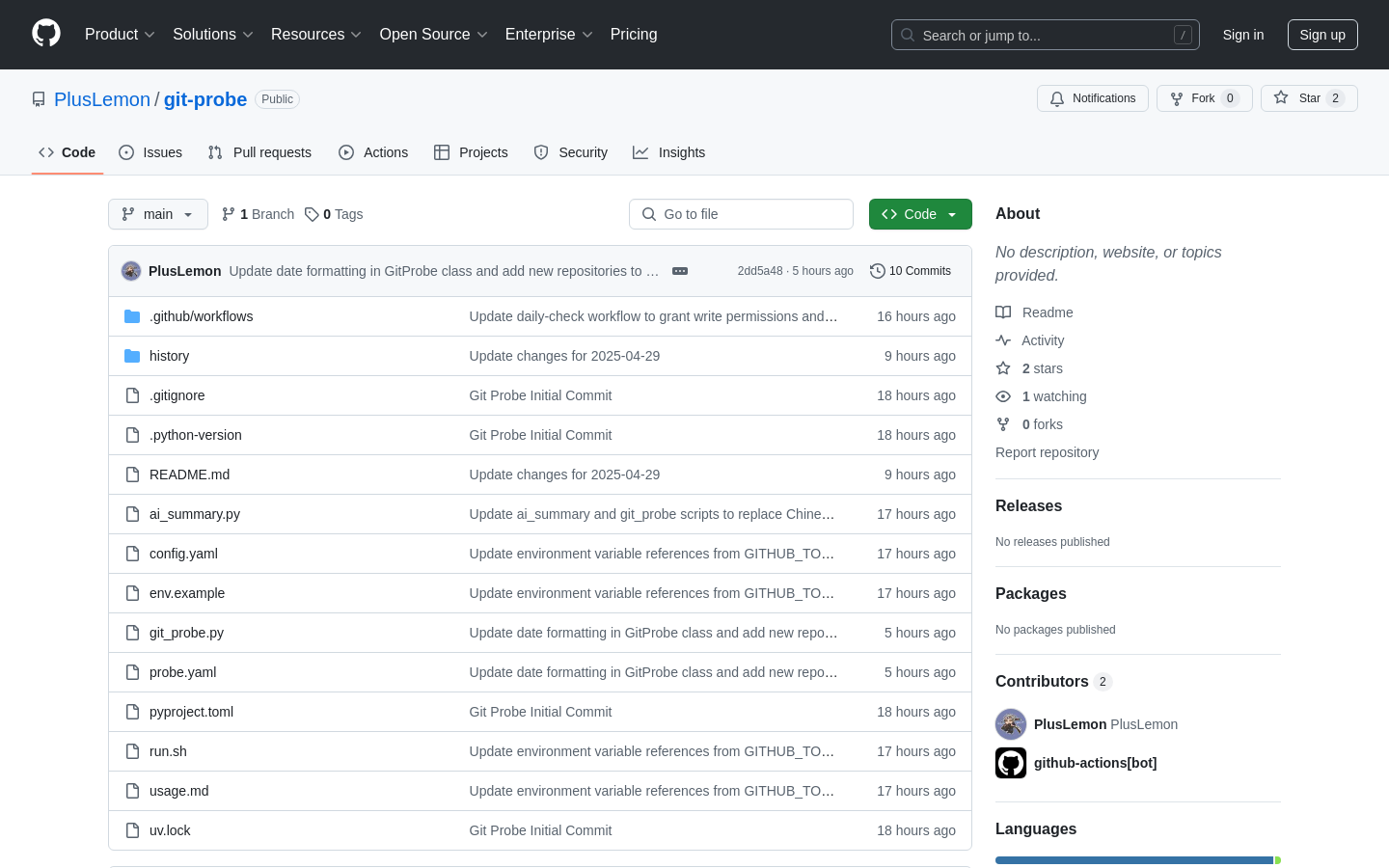1389x868 pixels.
Task: Open the main branch selector dropdown
Action: (x=158, y=214)
